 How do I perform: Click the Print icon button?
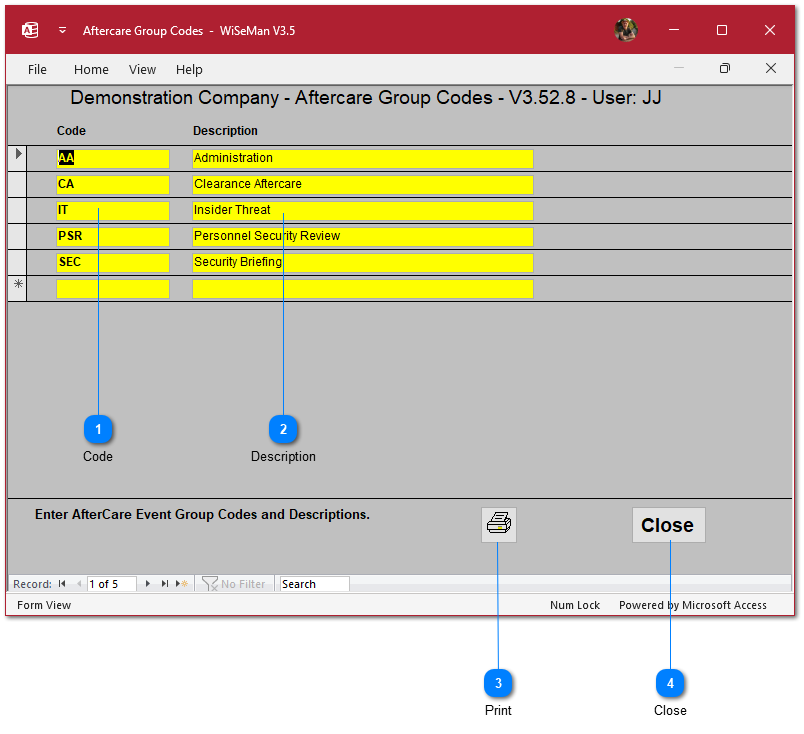click(x=498, y=524)
